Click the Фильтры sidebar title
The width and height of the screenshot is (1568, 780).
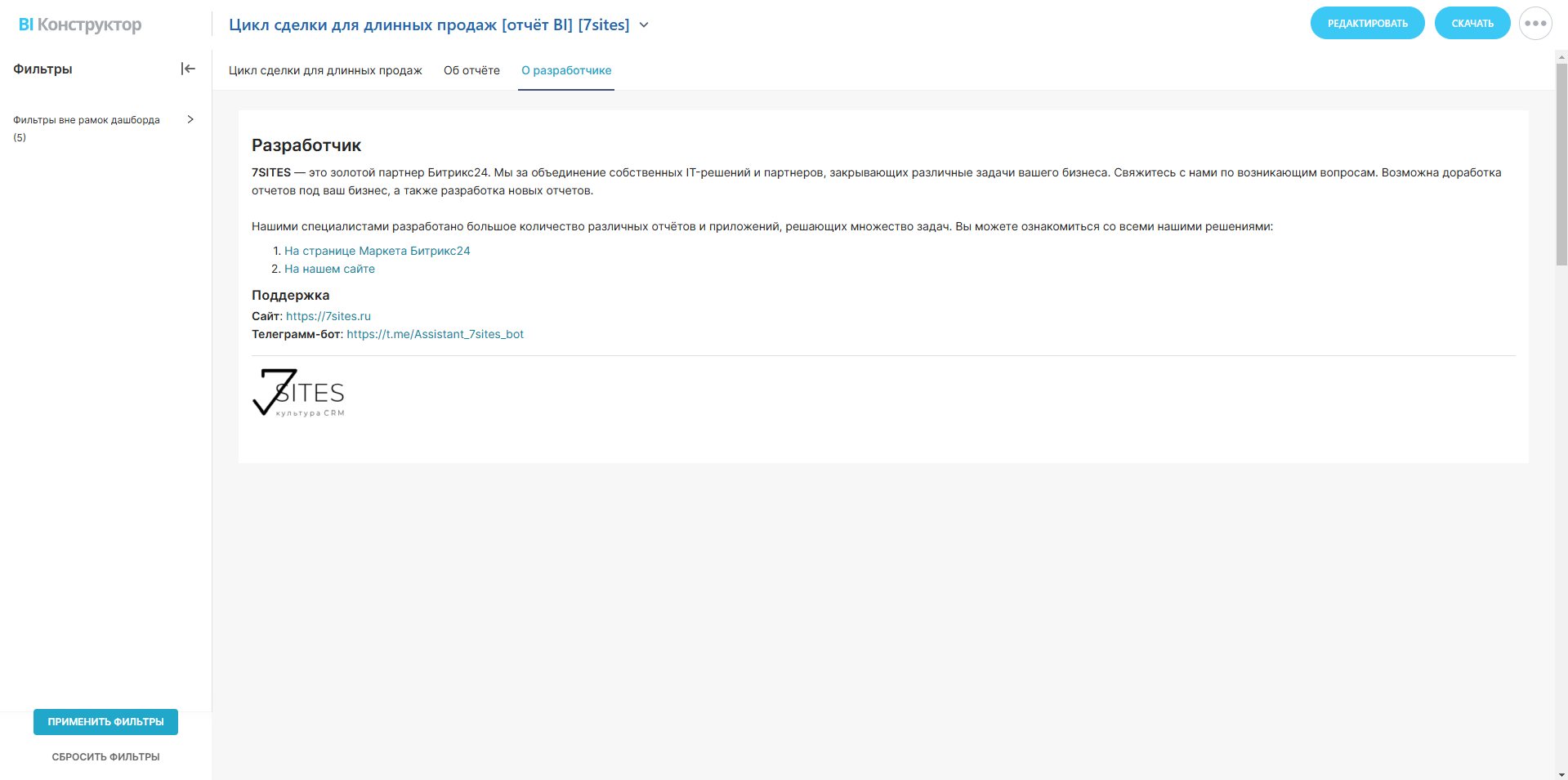[42, 69]
